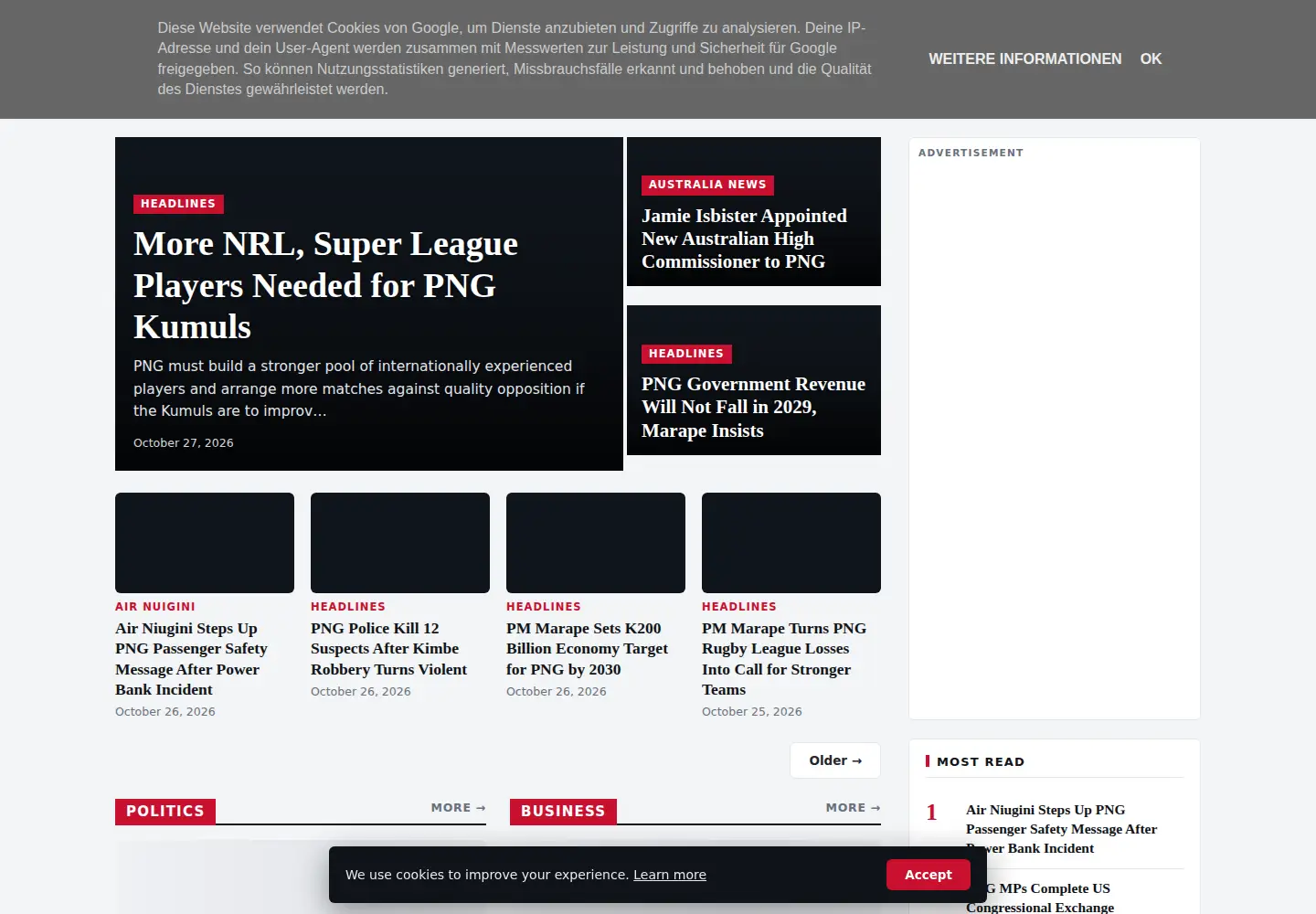This screenshot has height=914, width=1316.
Task: Read 'More NRL, Super League Players Needed' article
Action: pos(325,285)
